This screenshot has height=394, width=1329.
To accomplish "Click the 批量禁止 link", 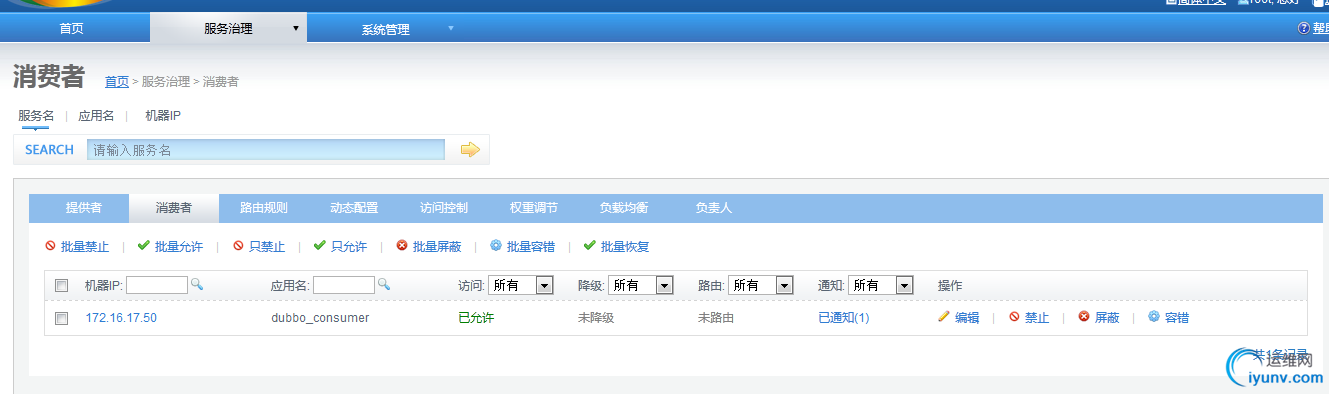I will 85,246.
